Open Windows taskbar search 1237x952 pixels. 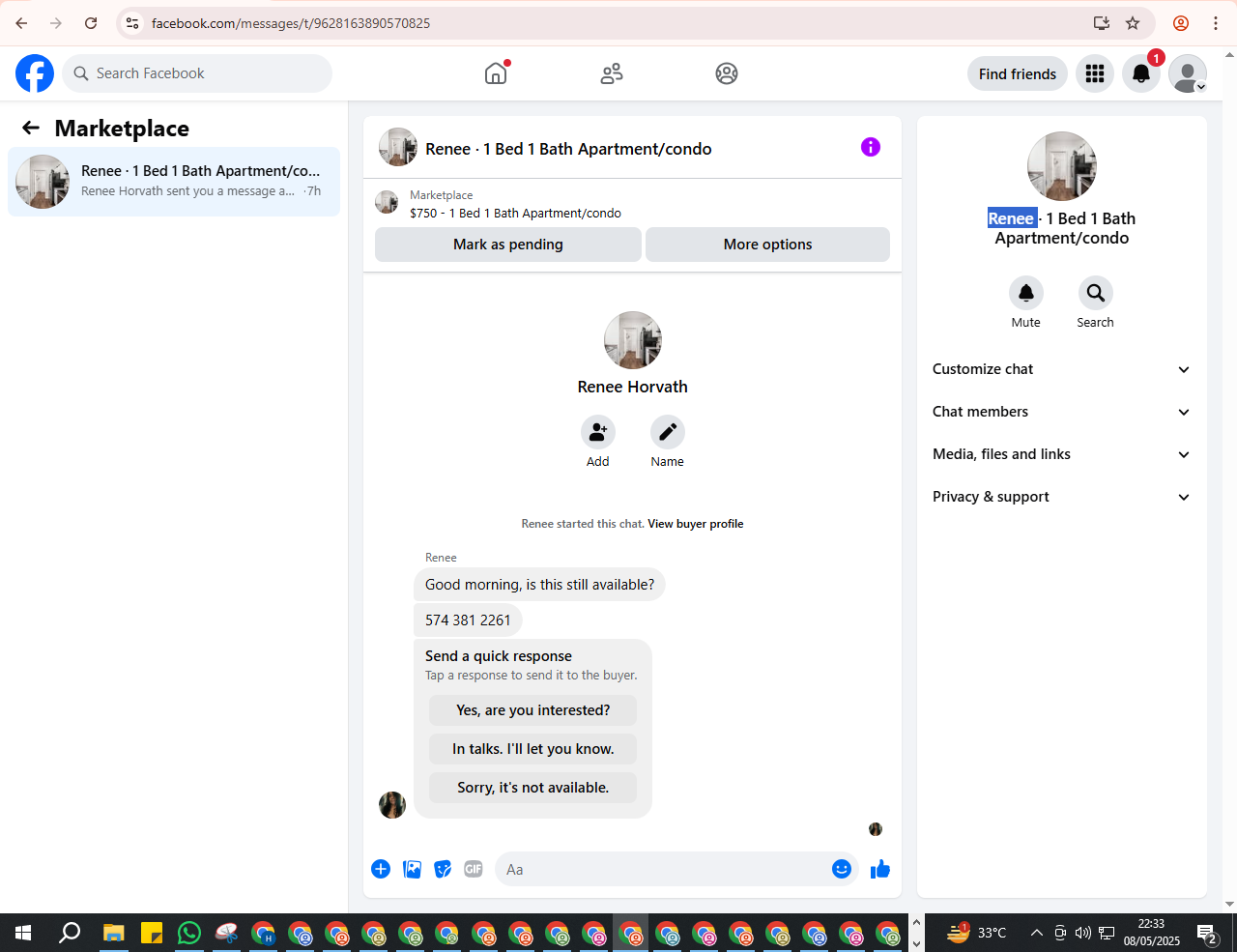(70, 933)
